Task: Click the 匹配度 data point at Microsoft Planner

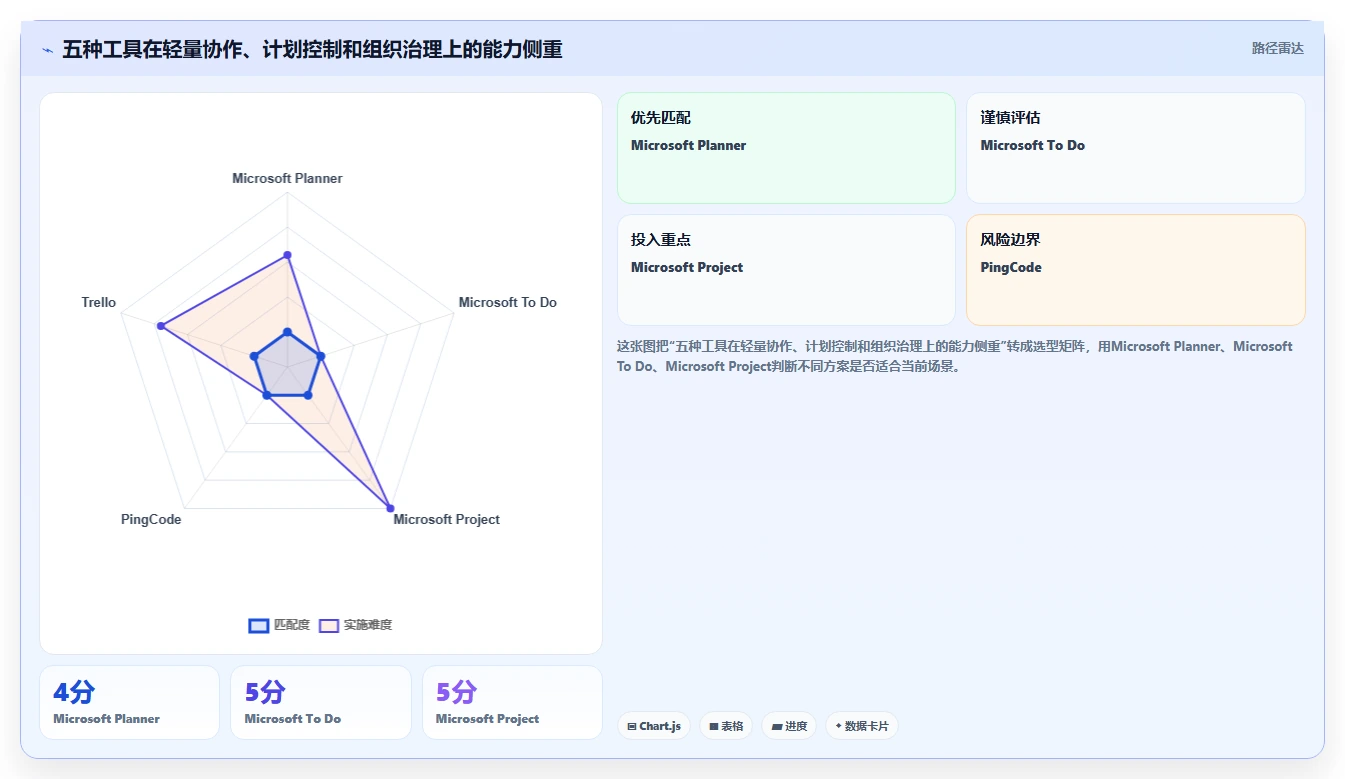Action: point(287,332)
